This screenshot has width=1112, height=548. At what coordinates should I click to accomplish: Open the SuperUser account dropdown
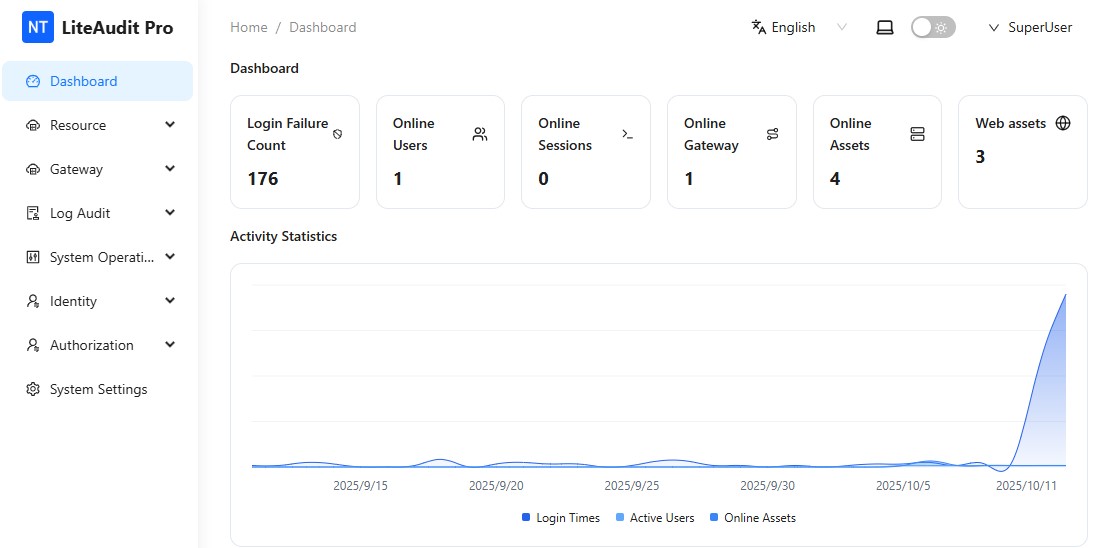coord(1030,28)
